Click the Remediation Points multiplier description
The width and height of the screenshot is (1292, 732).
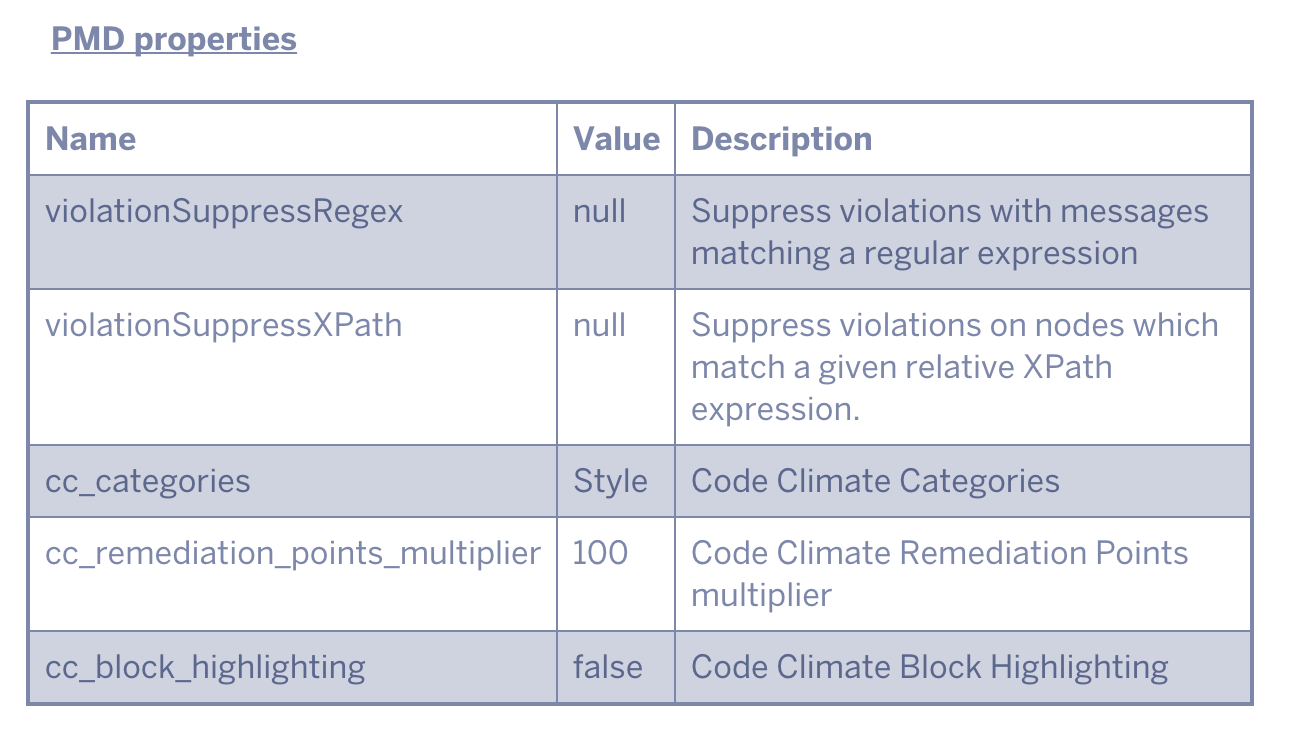point(940,574)
